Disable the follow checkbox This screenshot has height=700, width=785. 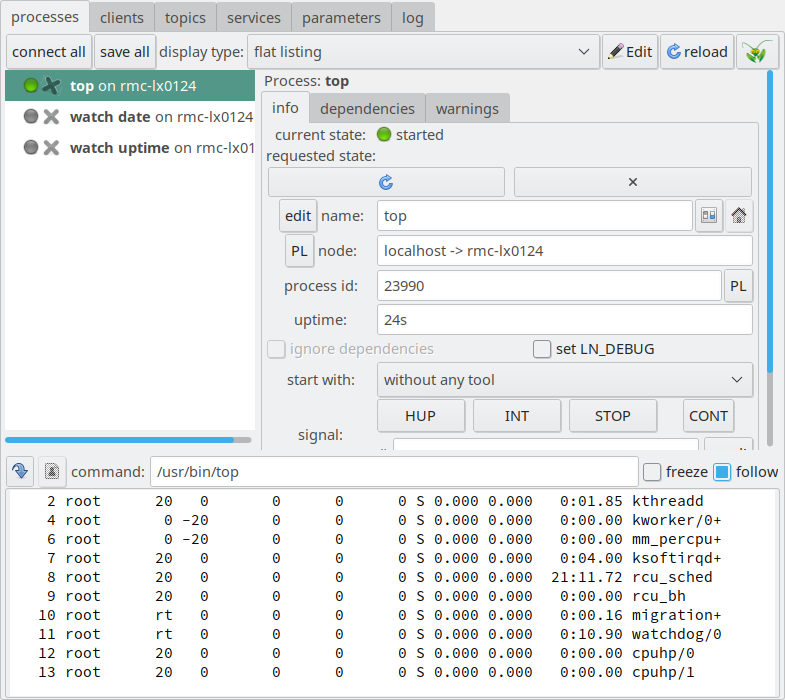coord(722,472)
